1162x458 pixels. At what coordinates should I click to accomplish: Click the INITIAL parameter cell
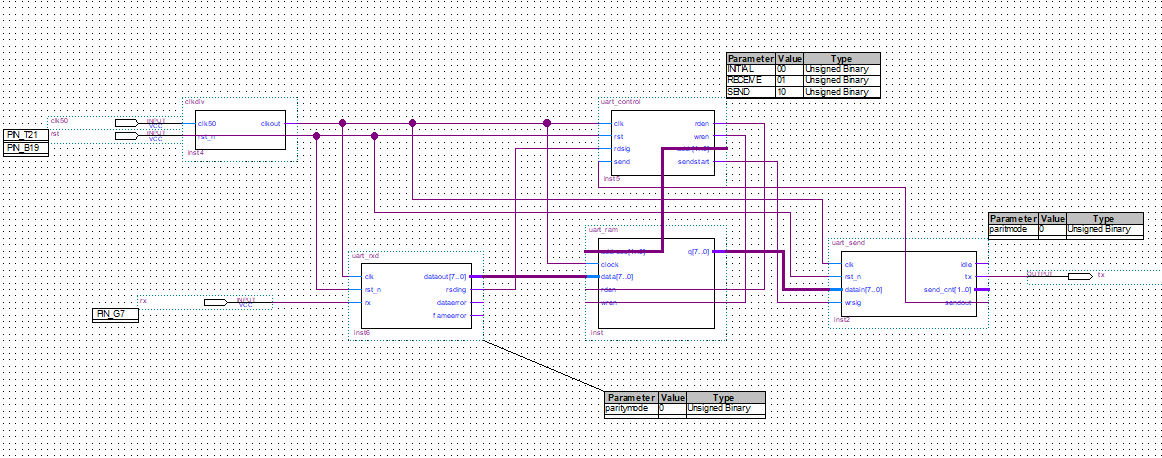751,70
